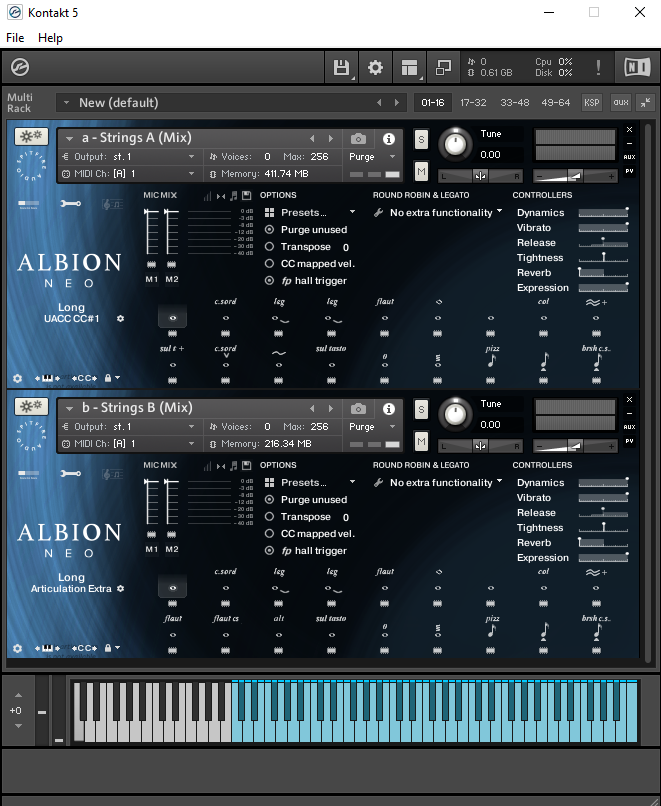Enable Transpose option in Strings A
Viewport: 661px width, 806px height.
pyautogui.click(x=269, y=247)
